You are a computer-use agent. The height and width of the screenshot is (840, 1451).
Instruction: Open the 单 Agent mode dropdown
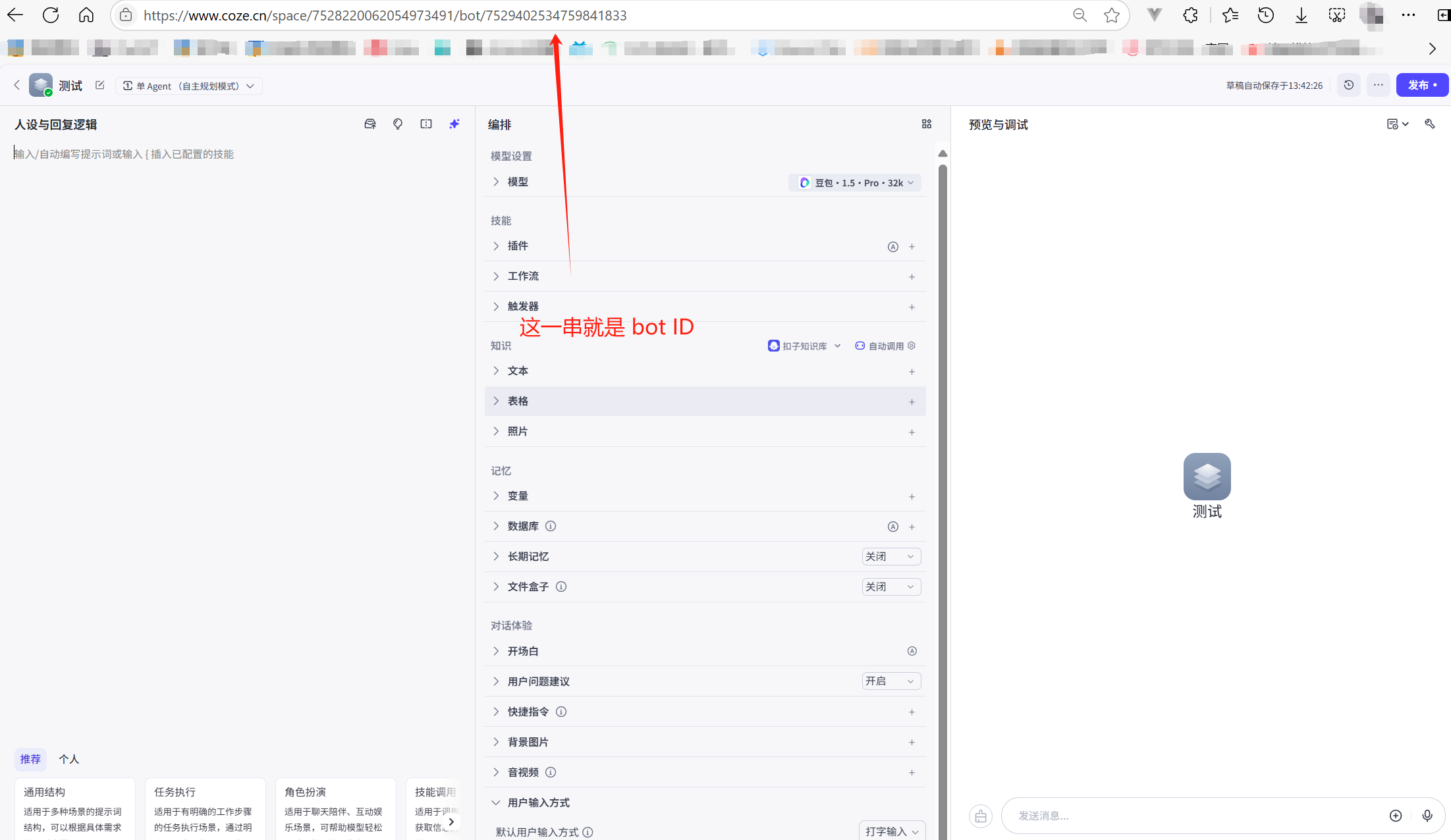[189, 86]
